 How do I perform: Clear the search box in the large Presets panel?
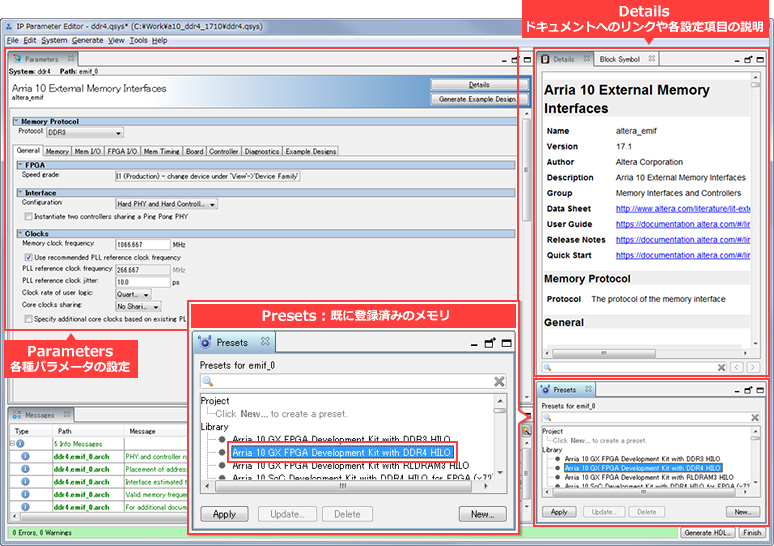click(x=499, y=382)
